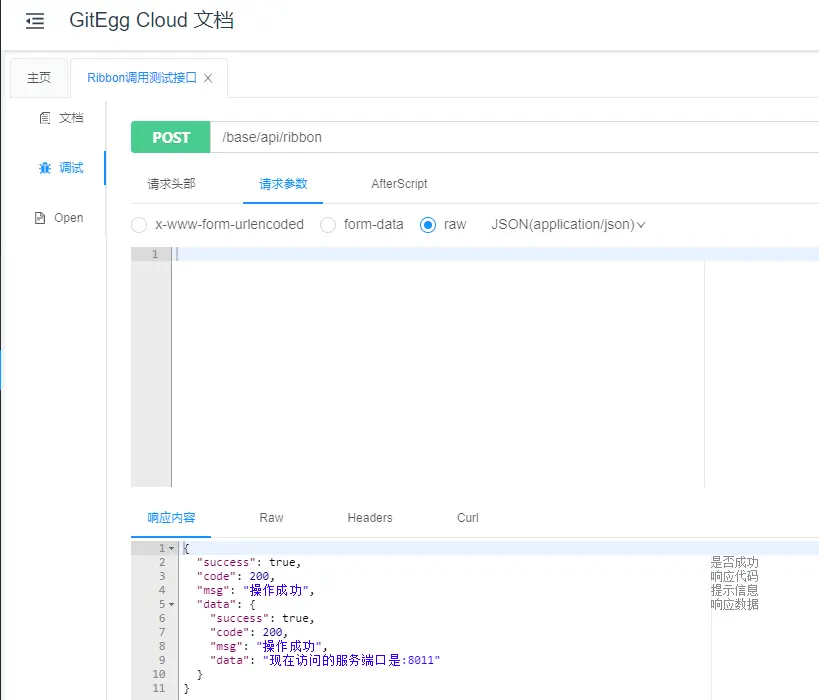The height and width of the screenshot is (700, 819).
Task: Collapse the "data" fold arrow at line 5
Action: coord(171,604)
